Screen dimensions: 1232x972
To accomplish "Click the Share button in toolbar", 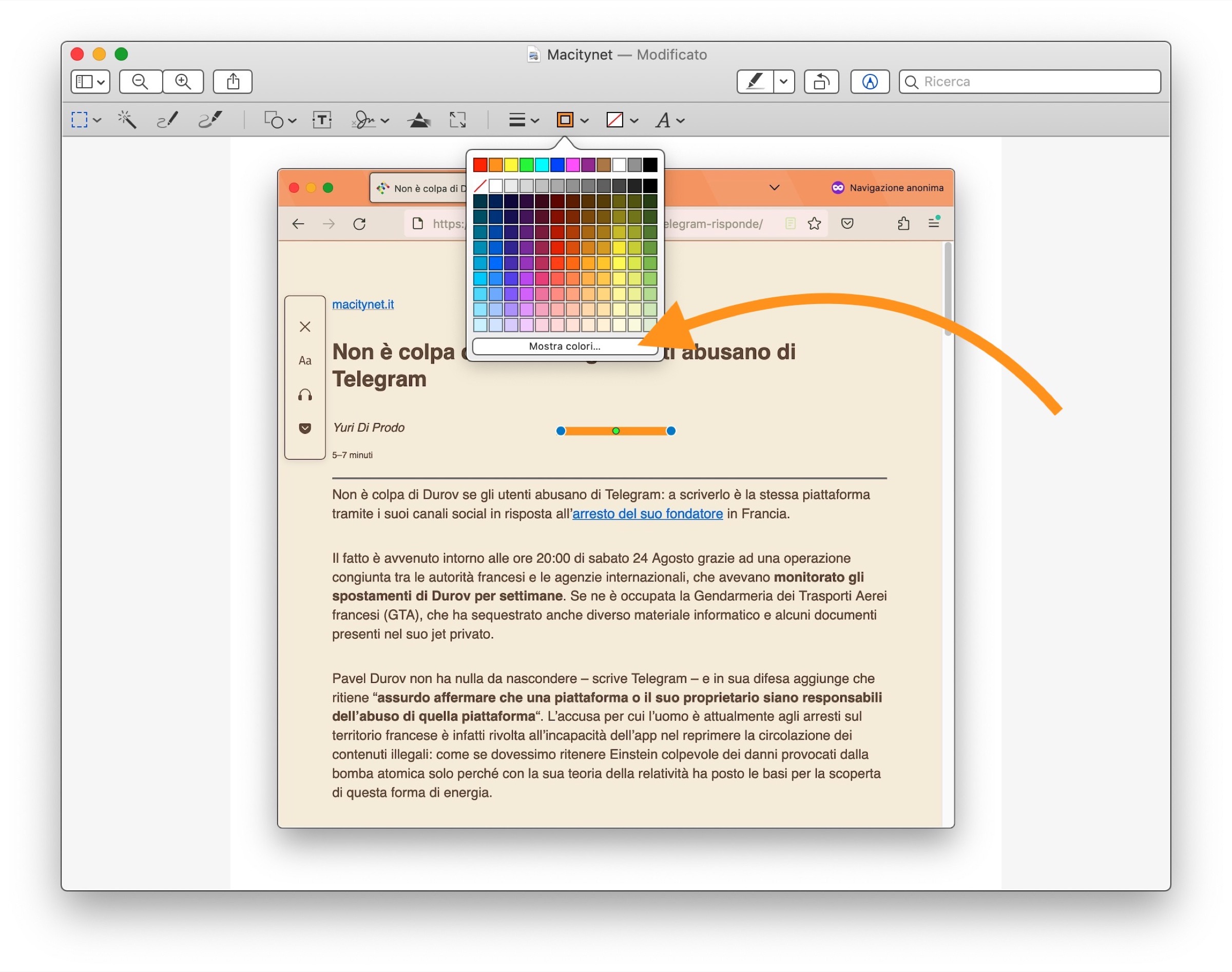I will (233, 81).
